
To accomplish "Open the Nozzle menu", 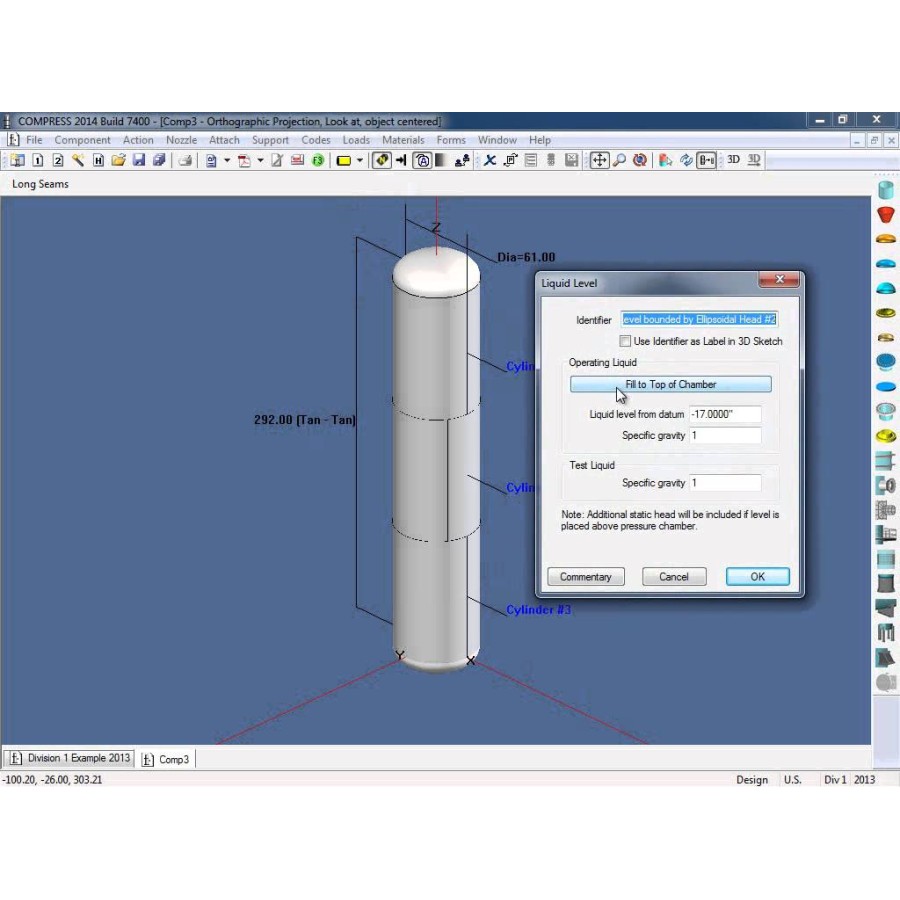I will coord(181,139).
